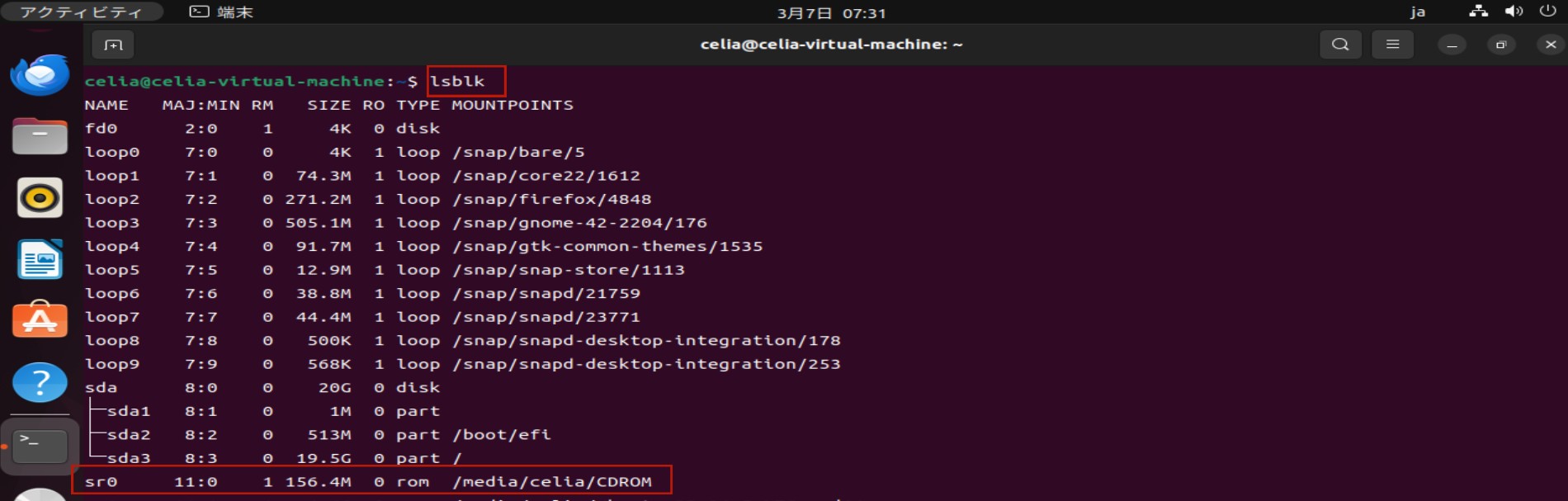
Task: Restore the terminal window size
Action: tap(1501, 45)
